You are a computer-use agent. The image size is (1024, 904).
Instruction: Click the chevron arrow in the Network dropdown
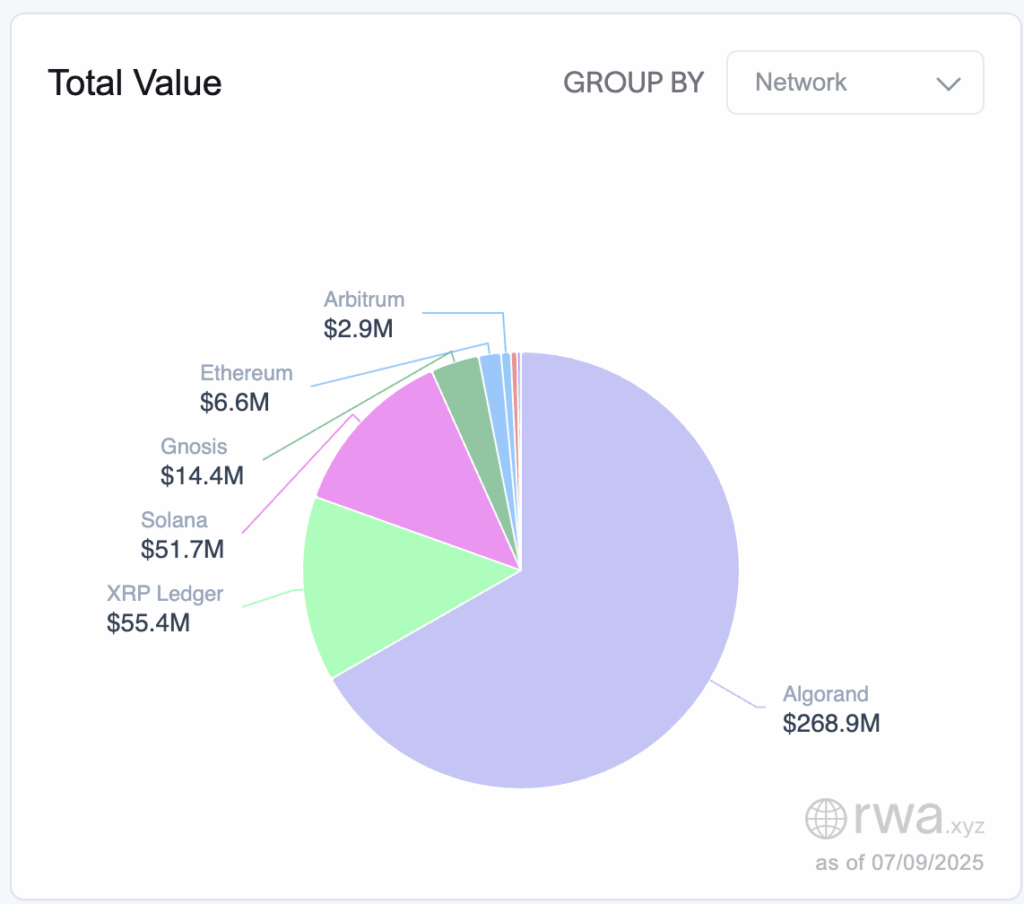[x=947, y=83]
